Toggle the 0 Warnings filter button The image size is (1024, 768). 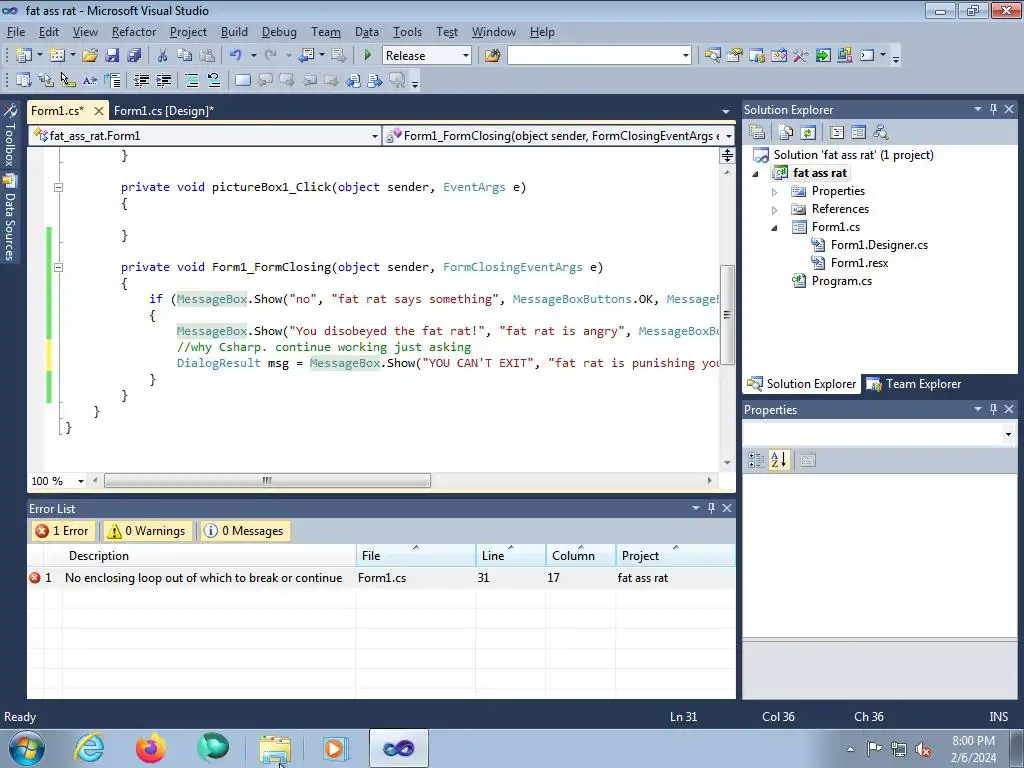pyautogui.click(x=146, y=531)
